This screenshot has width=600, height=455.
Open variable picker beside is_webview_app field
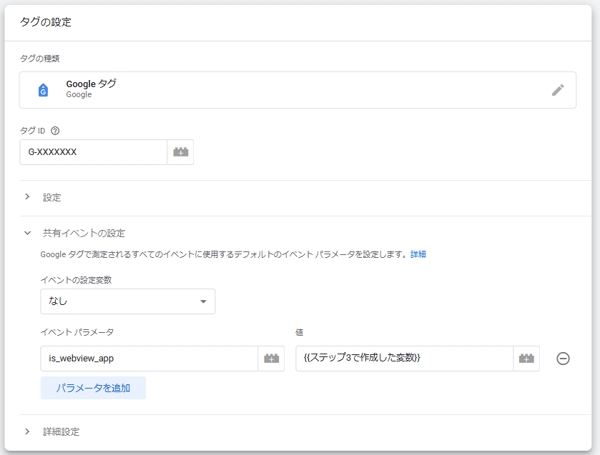(x=271, y=358)
